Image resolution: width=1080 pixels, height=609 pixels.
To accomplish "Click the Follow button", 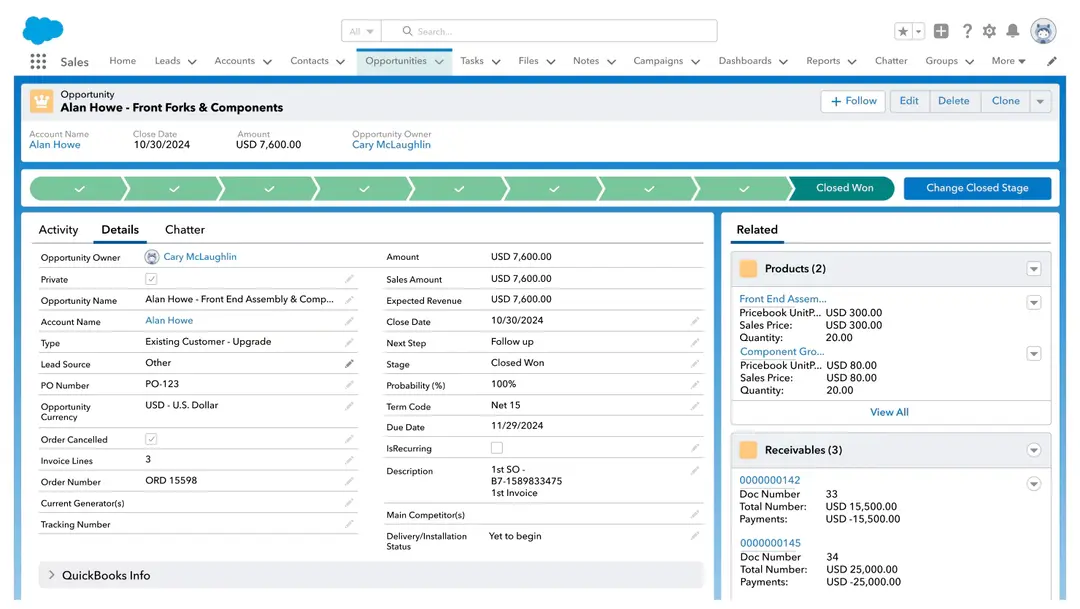I will click(x=853, y=101).
